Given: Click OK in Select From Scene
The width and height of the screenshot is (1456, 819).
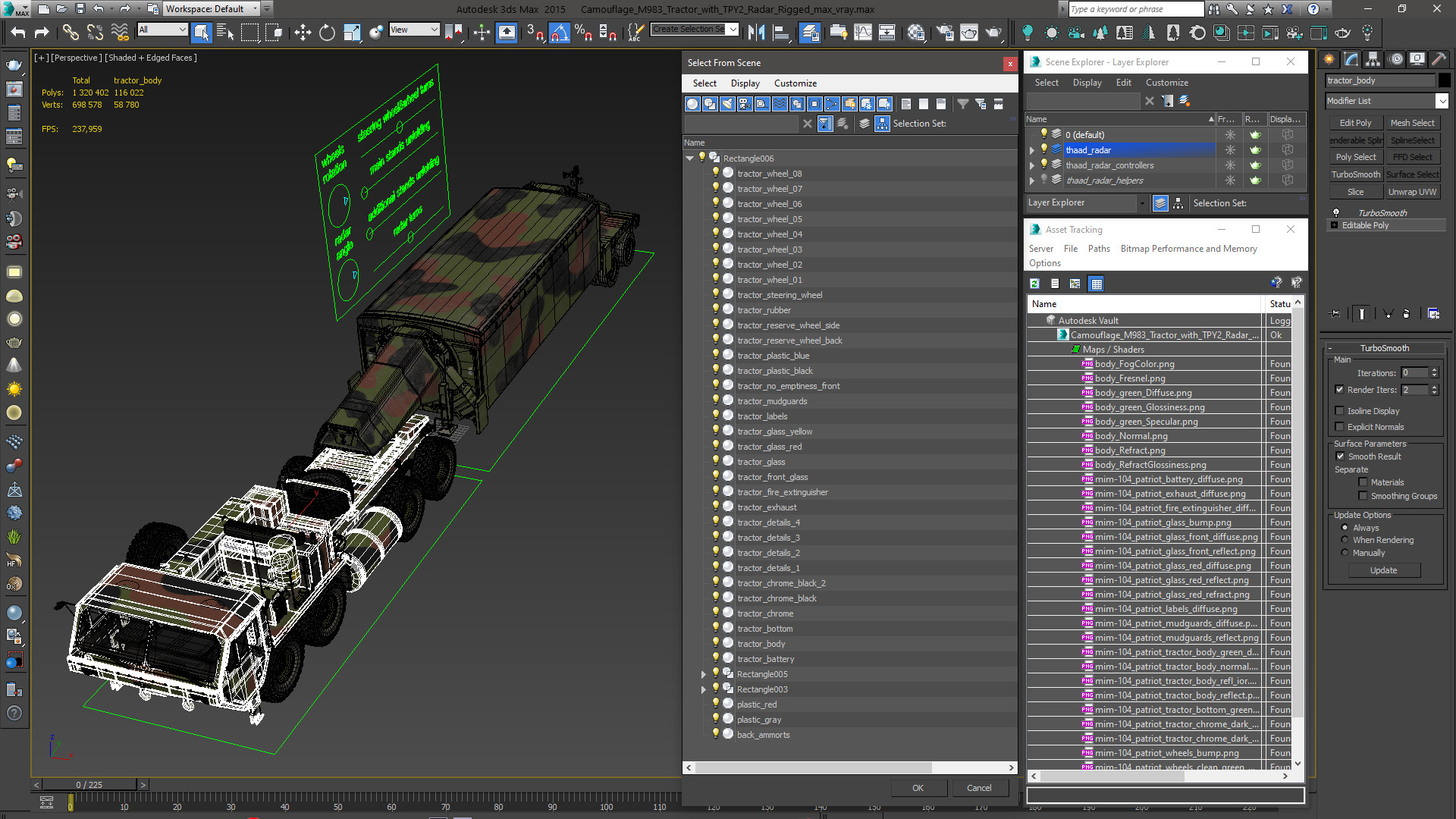Looking at the screenshot, I should click(918, 788).
